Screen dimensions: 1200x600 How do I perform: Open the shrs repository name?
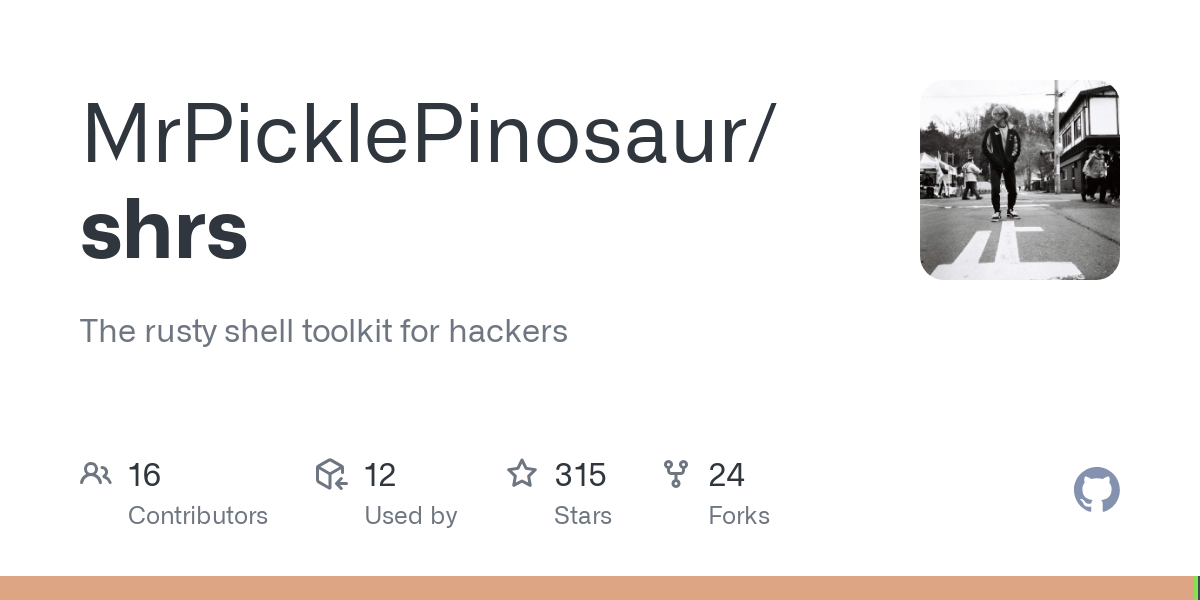[x=164, y=231]
